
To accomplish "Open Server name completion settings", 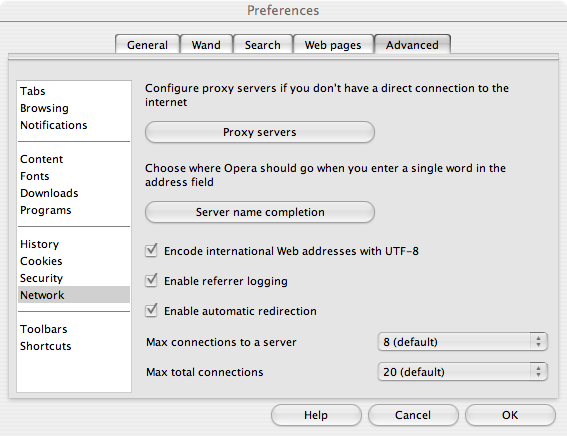I will point(260,212).
